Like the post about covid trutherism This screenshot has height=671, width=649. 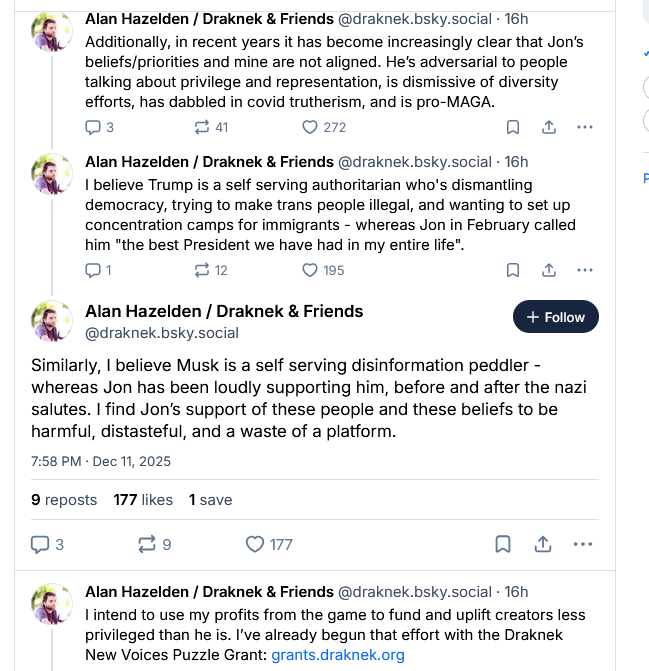point(310,127)
